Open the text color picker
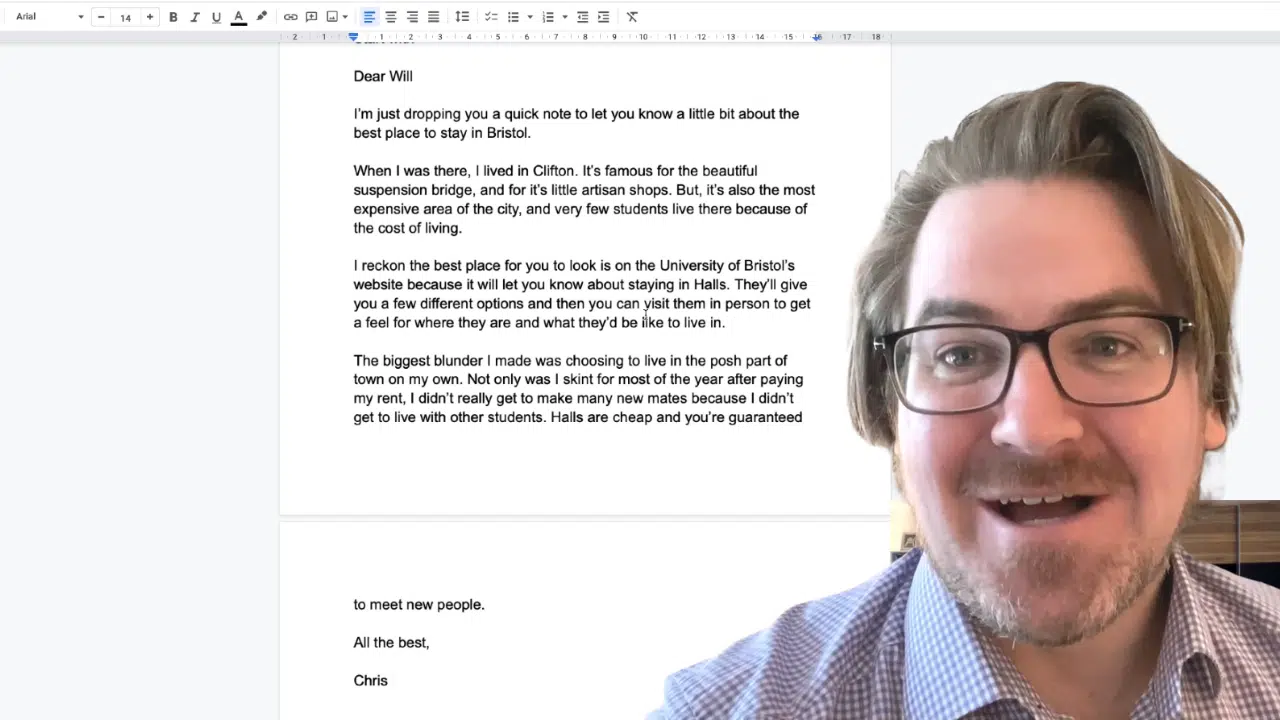This screenshot has height=720, width=1280. click(x=239, y=17)
